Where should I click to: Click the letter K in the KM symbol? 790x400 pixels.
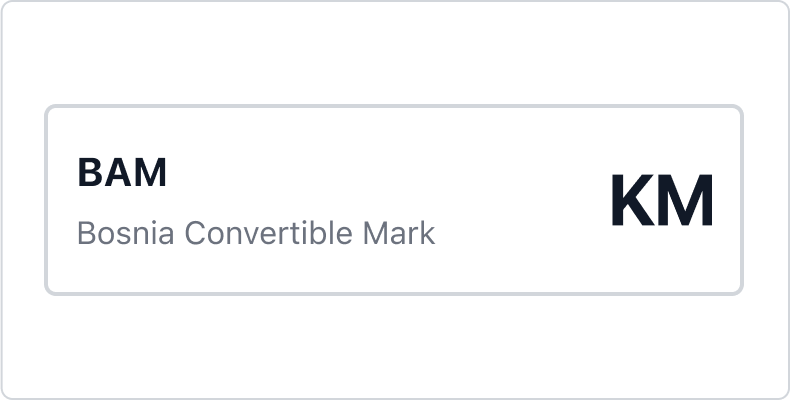tap(634, 201)
